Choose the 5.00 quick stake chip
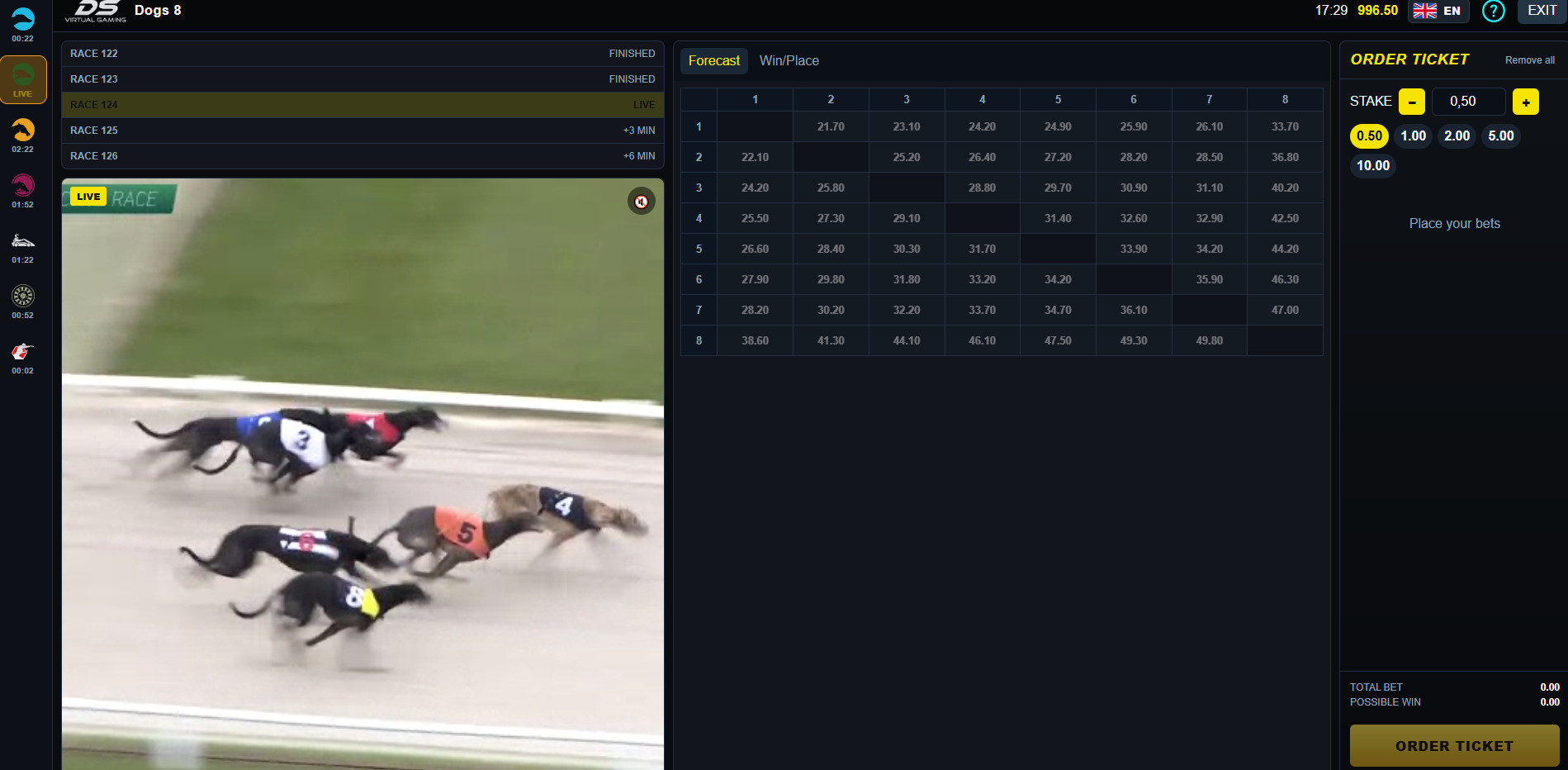The width and height of the screenshot is (1568, 770). pos(1501,136)
